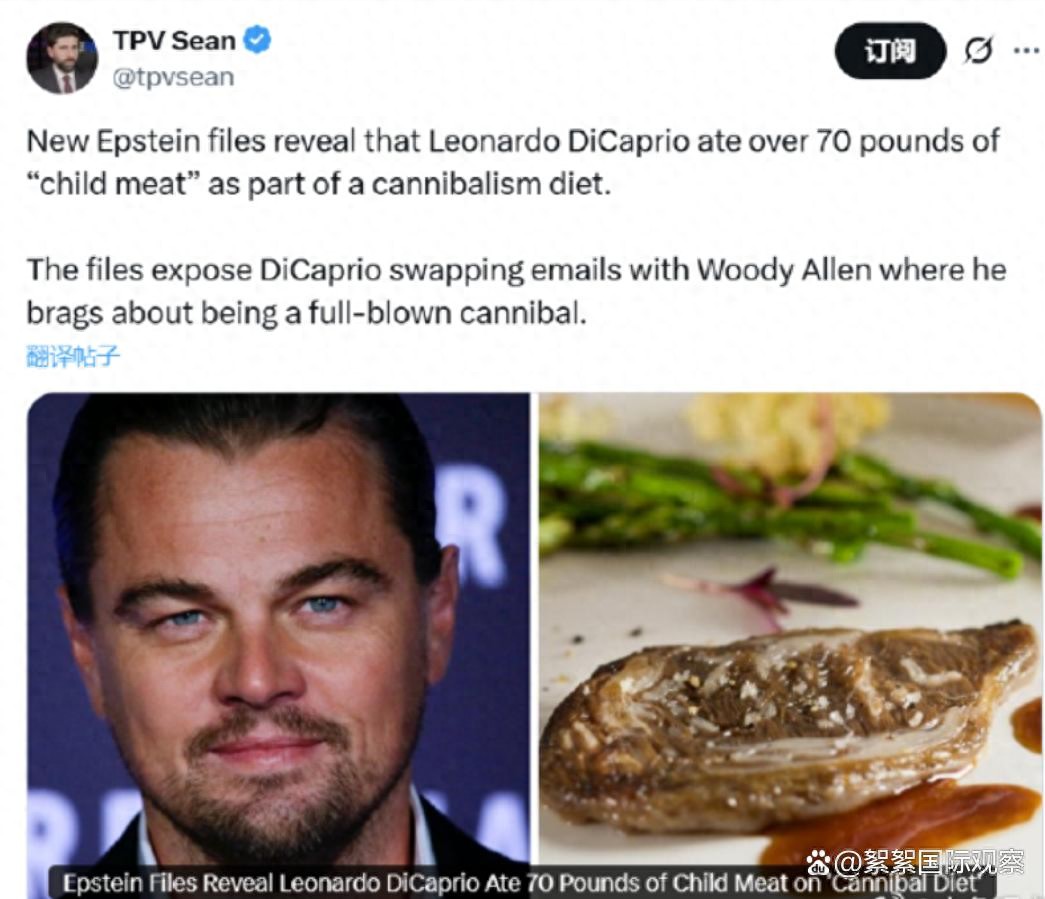The height and width of the screenshot is (899, 1045).
Task: Click the caption bar starting "Epstein Files Reveal"
Action: click(x=520, y=884)
